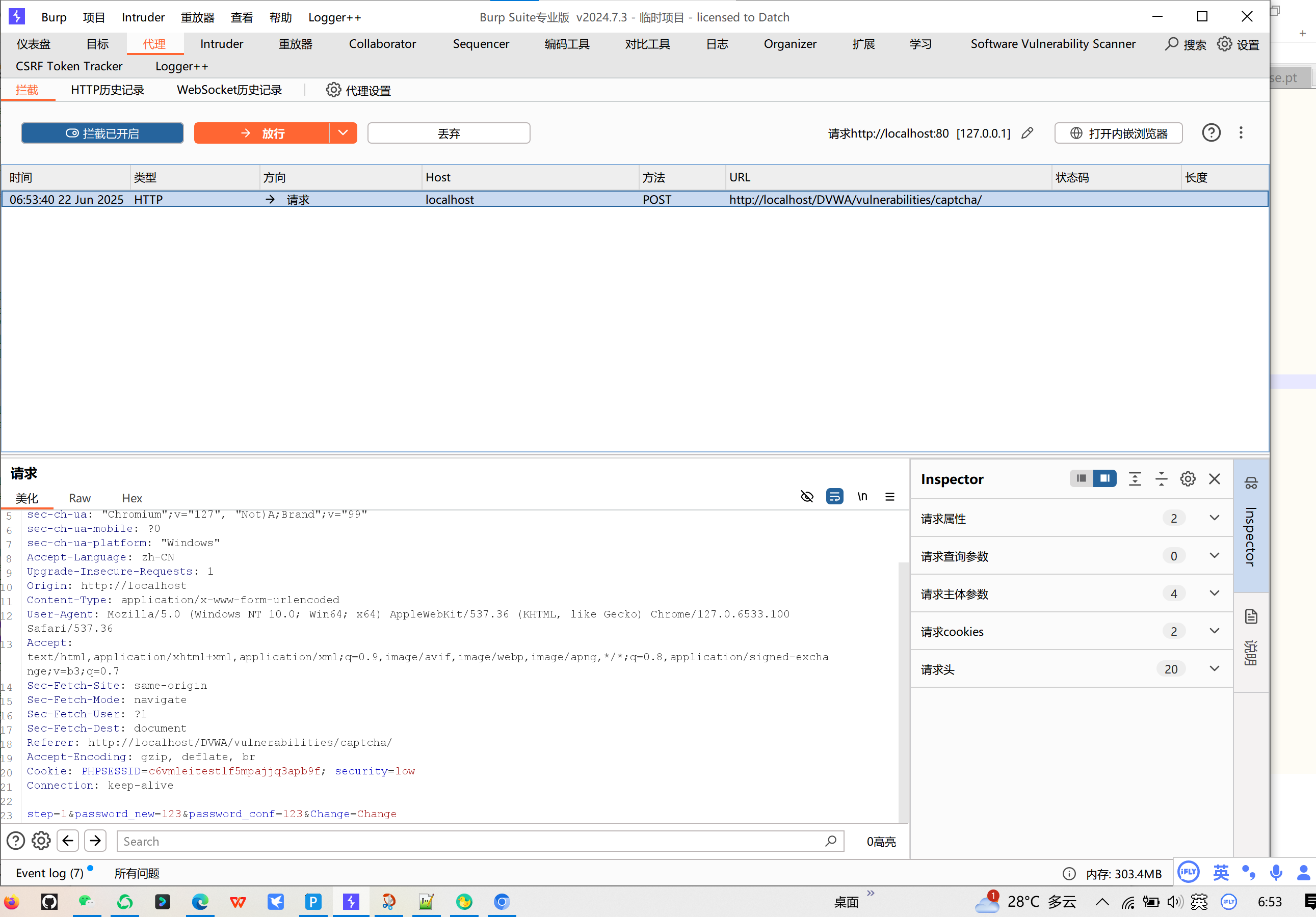Toggle the intercept enabled button off
The width and height of the screenshot is (1316, 917).
pyautogui.click(x=102, y=133)
